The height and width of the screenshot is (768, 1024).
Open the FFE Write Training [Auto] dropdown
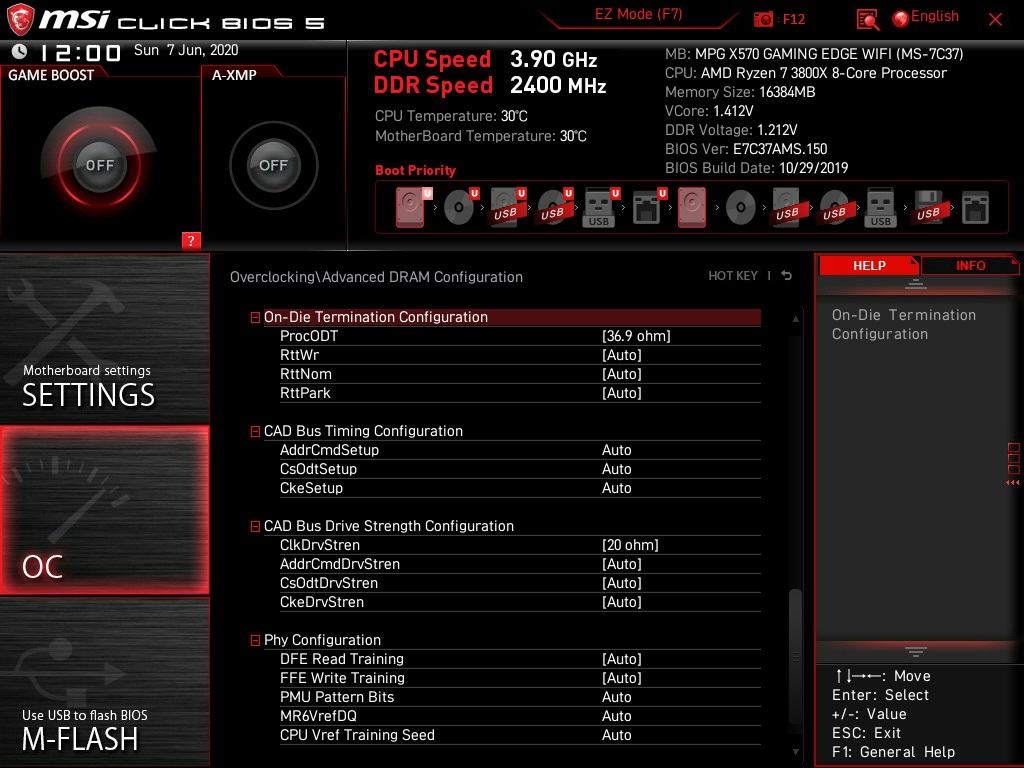pyautogui.click(x=622, y=677)
